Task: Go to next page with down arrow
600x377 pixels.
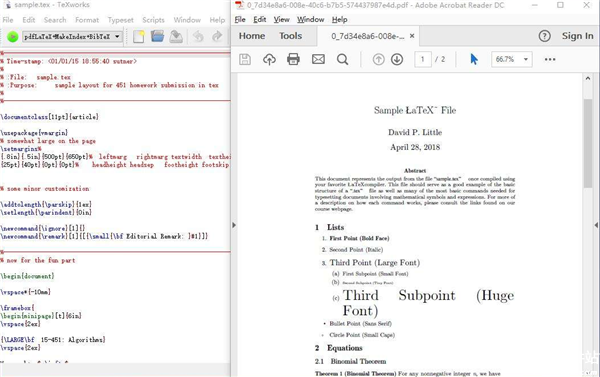Action: [397, 59]
